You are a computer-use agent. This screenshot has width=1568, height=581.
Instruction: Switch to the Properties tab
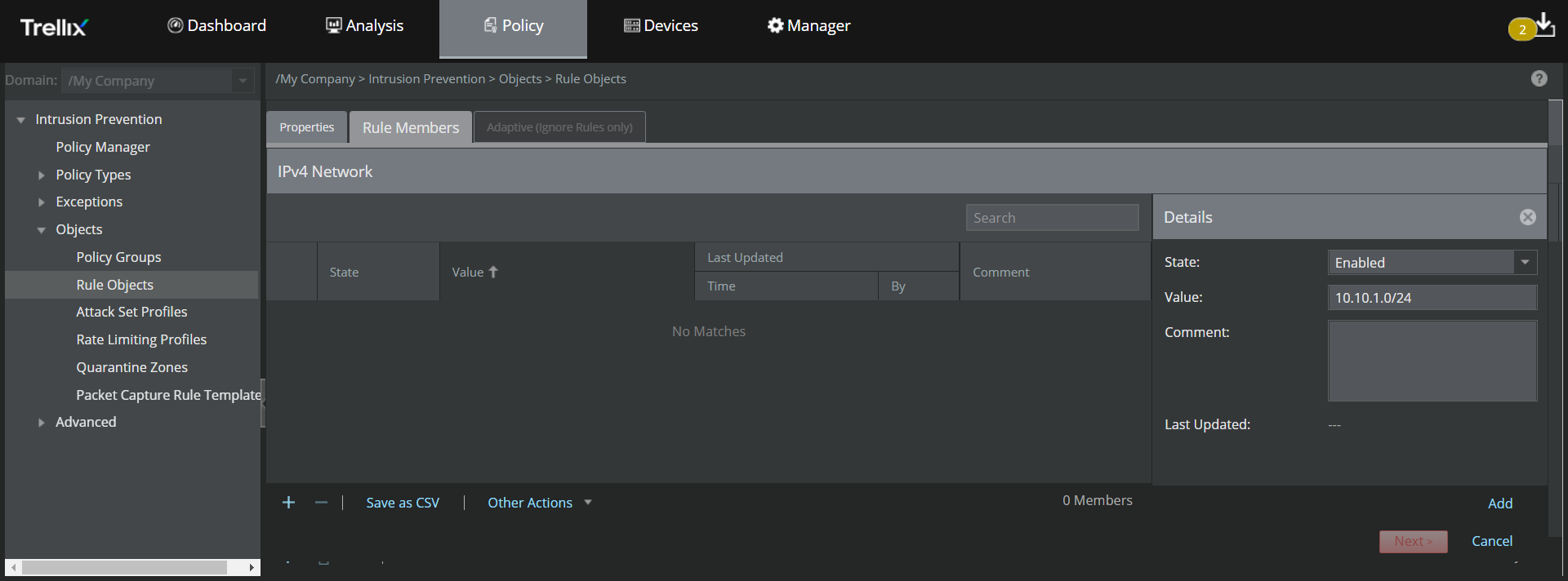tap(306, 127)
